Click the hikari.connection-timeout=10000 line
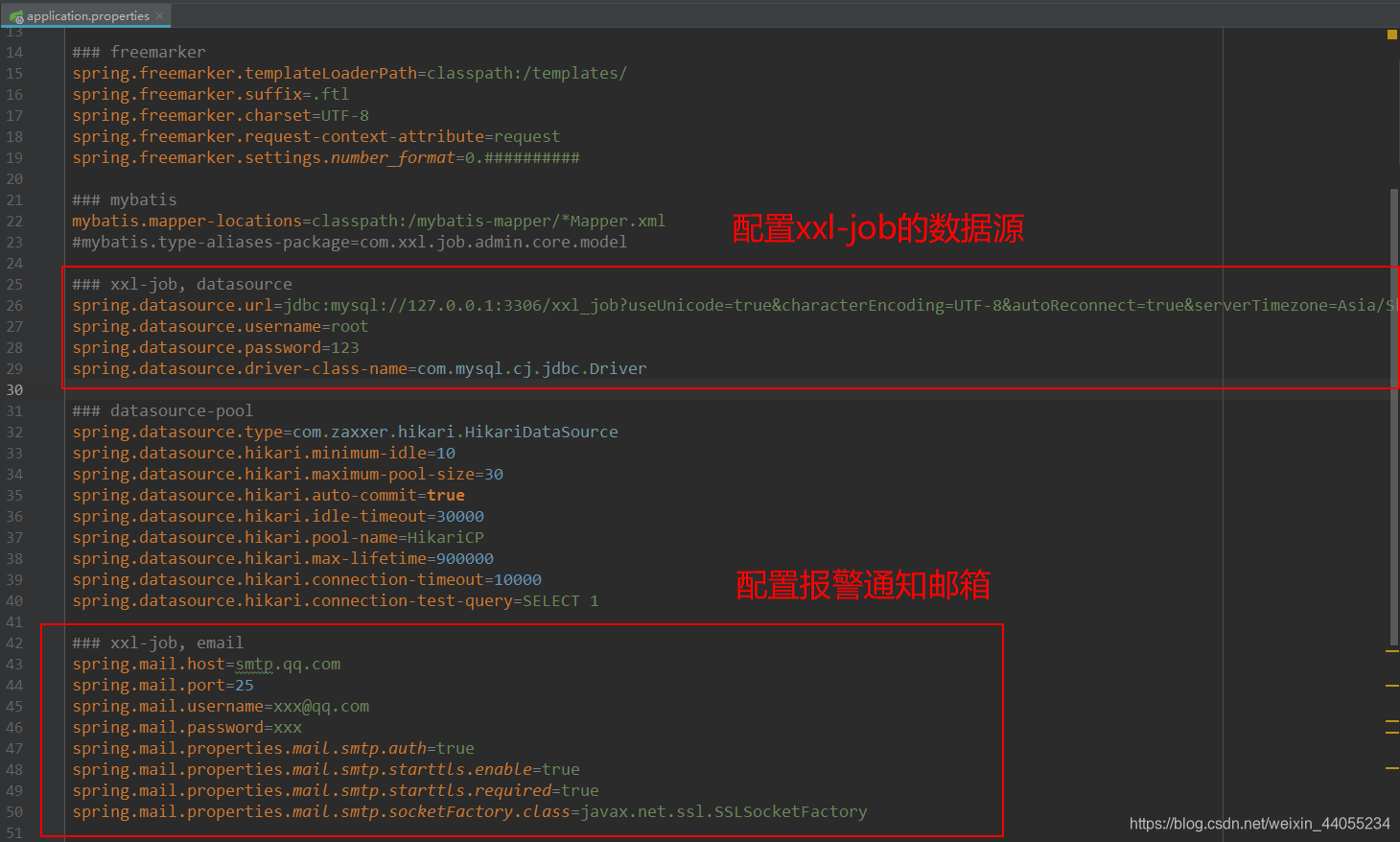The height and width of the screenshot is (842, 1400). click(307, 579)
